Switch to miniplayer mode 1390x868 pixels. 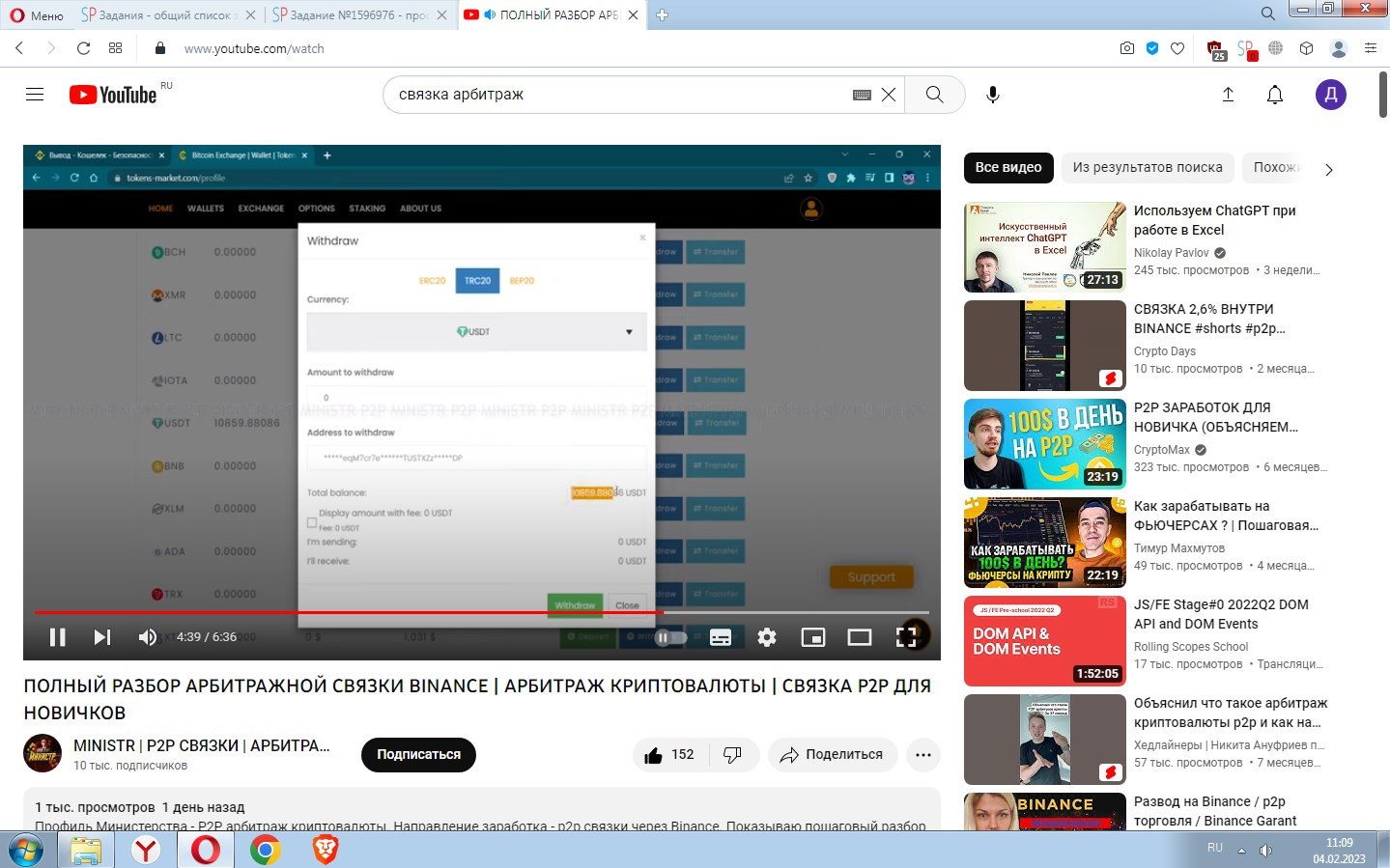tap(813, 637)
